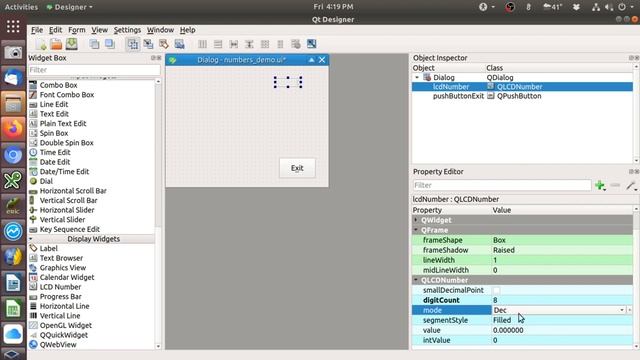The height and width of the screenshot is (360, 640).
Task: Open Thunderbird mail from the dock
Action: pyautogui.click(x=13, y=78)
